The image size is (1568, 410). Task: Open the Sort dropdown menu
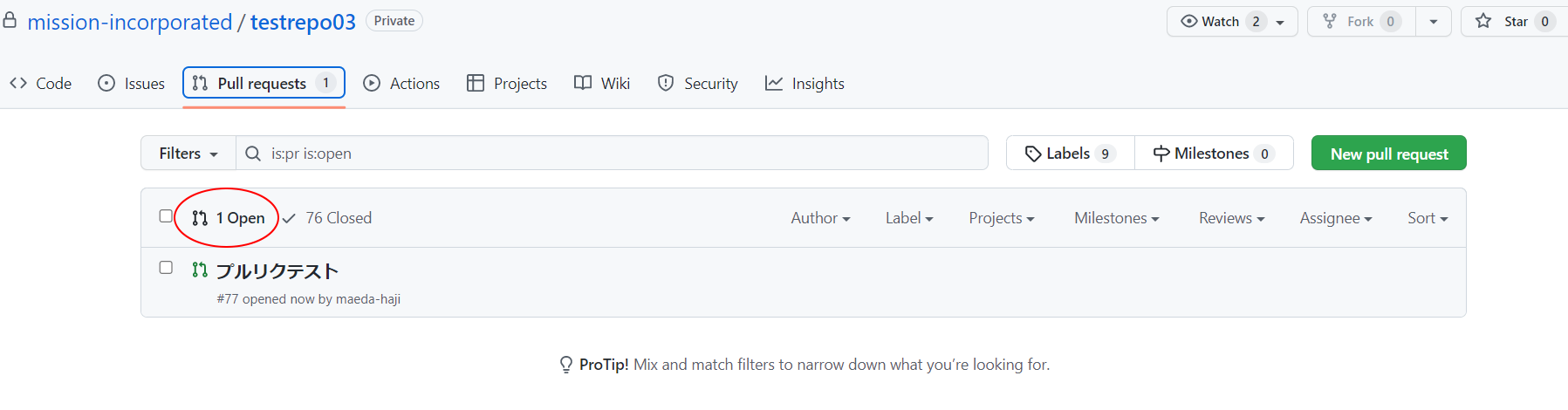click(x=1428, y=218)
